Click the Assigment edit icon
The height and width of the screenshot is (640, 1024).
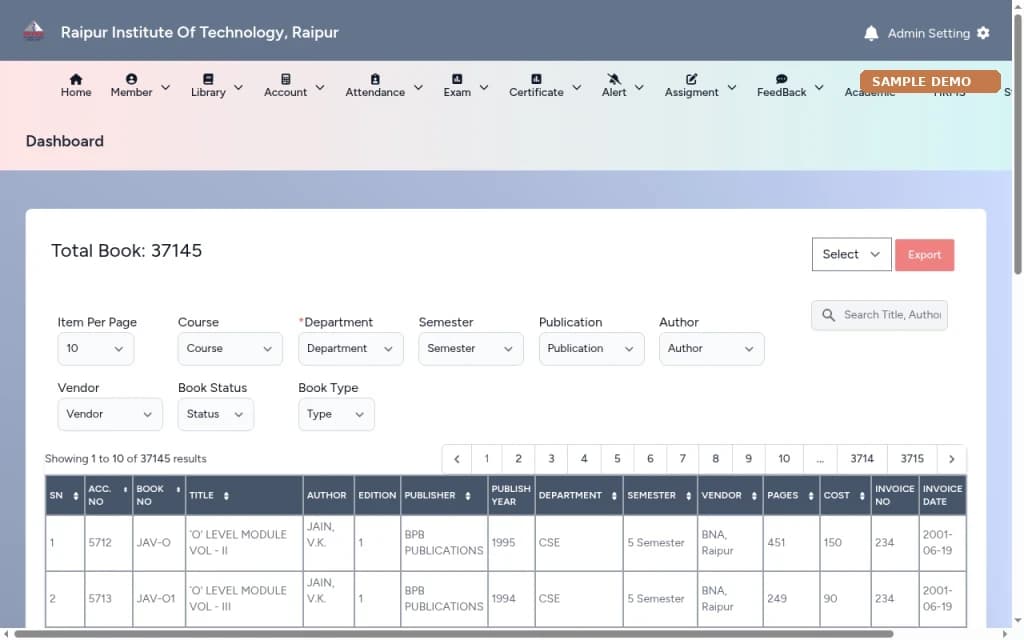[691, 79]
